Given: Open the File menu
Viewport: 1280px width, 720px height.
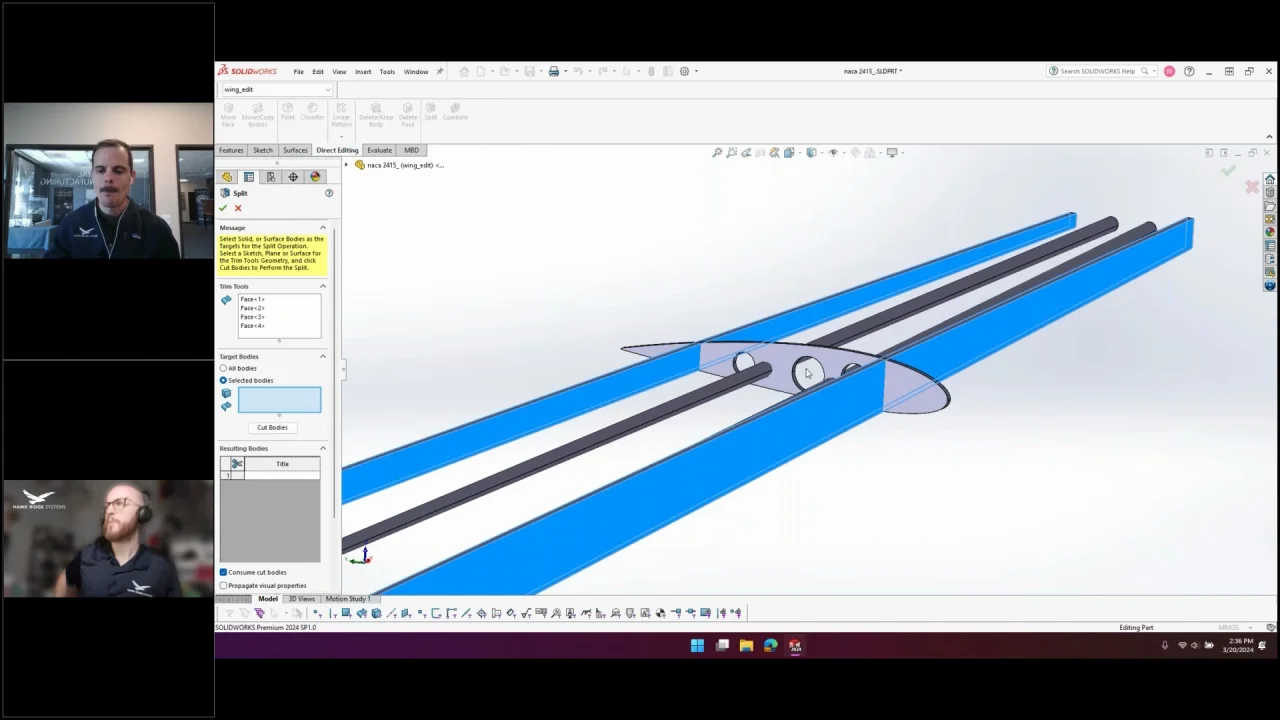Looking at the screenshot, I should pos(298,71).
